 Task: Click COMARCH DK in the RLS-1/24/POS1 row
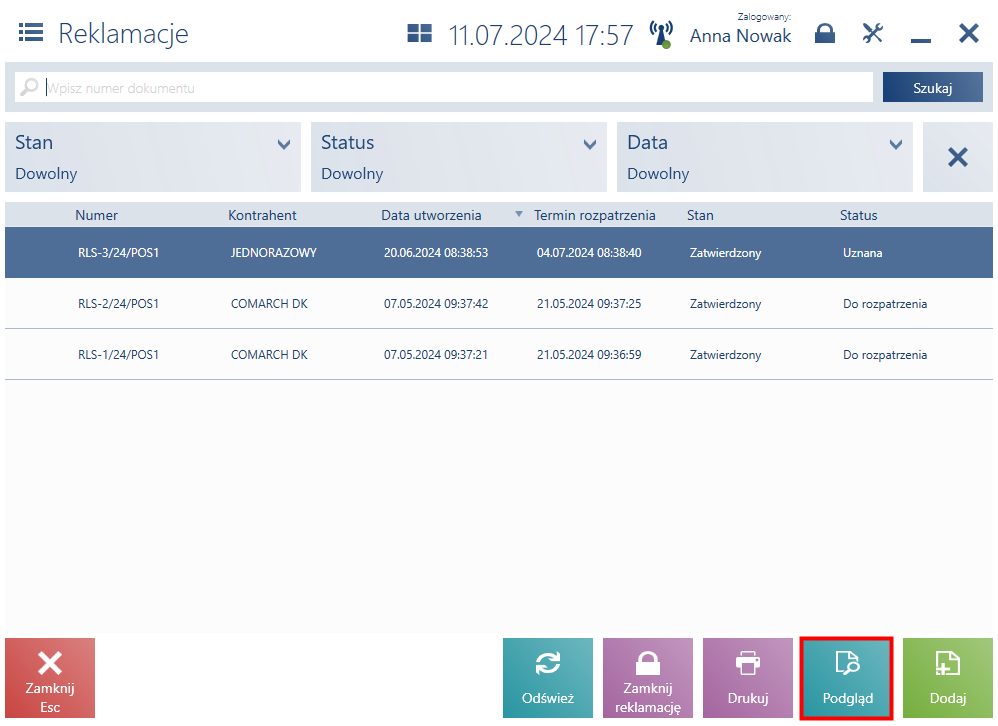269,354
